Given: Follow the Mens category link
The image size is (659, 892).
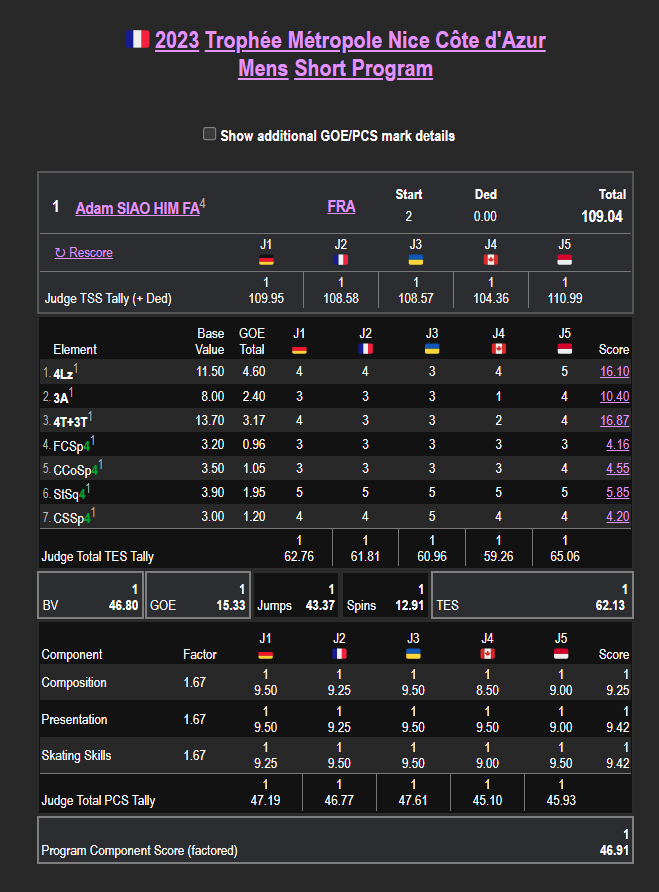Looking at the screenshot, I should 263,68.
